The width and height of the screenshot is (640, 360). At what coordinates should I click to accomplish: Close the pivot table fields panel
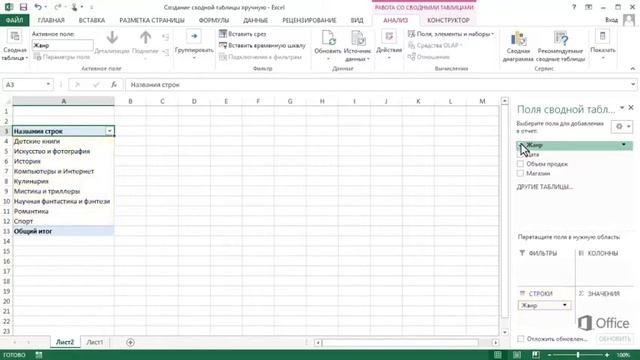pos(631,108)
